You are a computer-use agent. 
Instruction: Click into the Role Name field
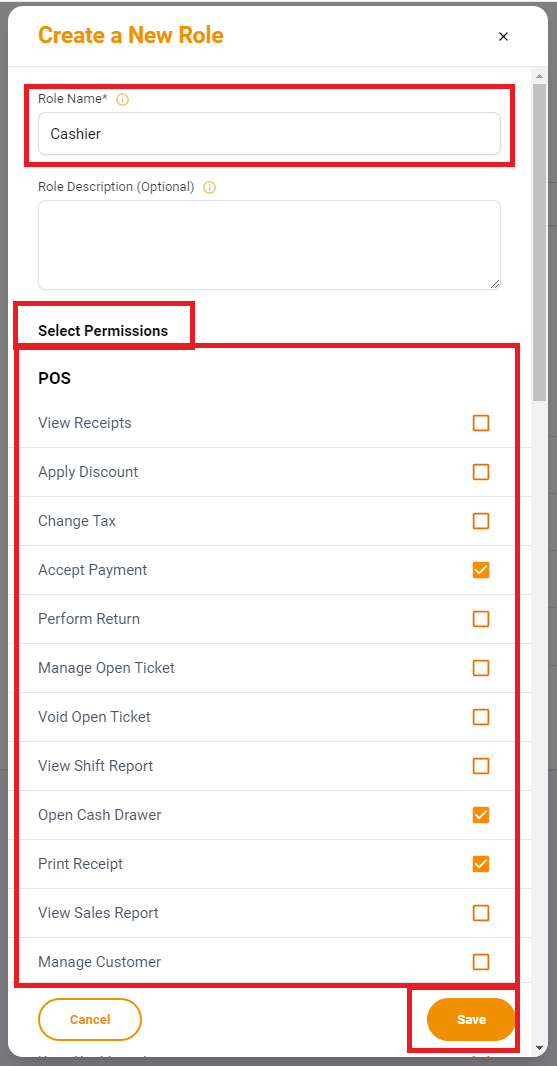269,134
